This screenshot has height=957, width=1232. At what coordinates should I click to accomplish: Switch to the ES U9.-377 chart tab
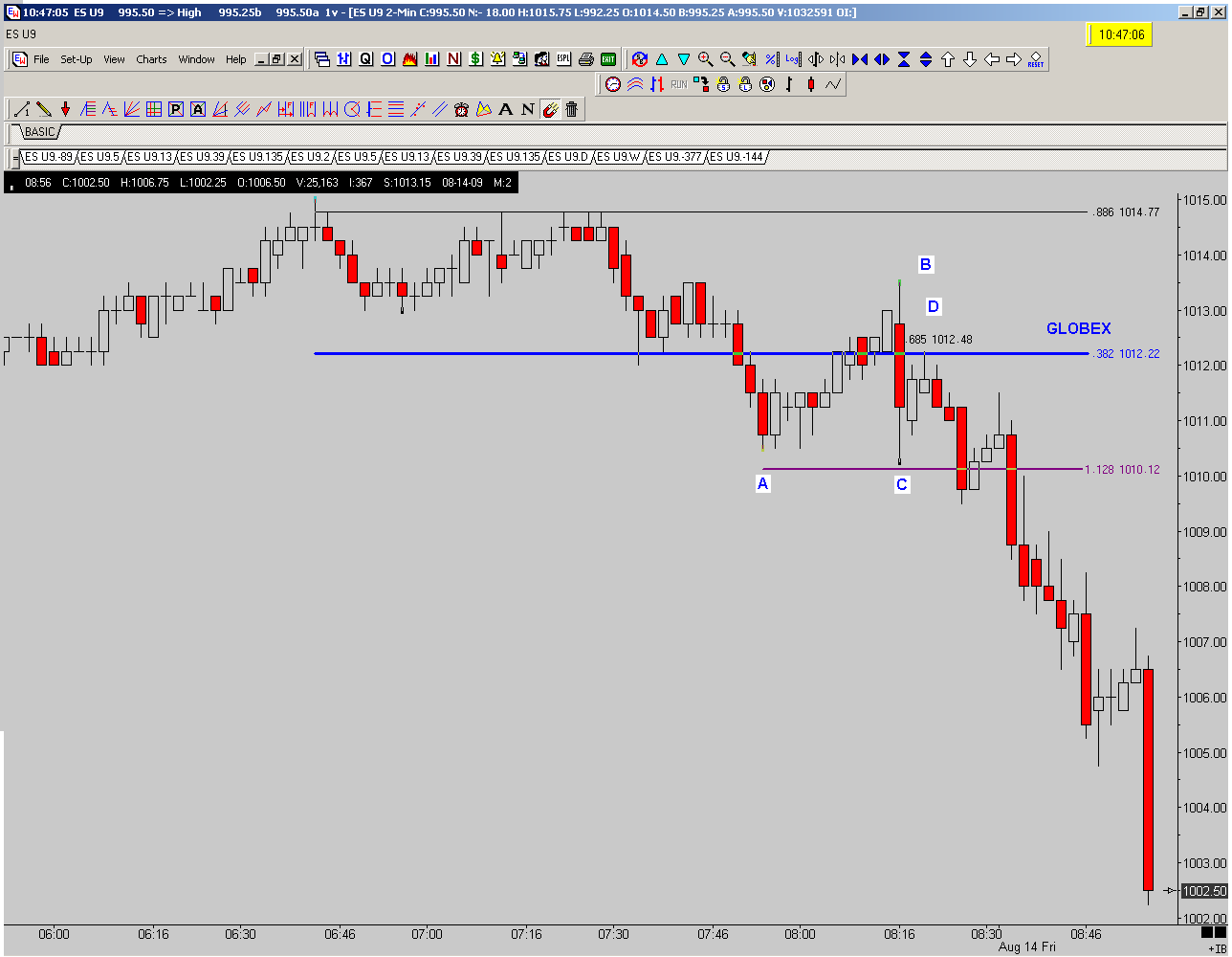(x=675, y=157)
